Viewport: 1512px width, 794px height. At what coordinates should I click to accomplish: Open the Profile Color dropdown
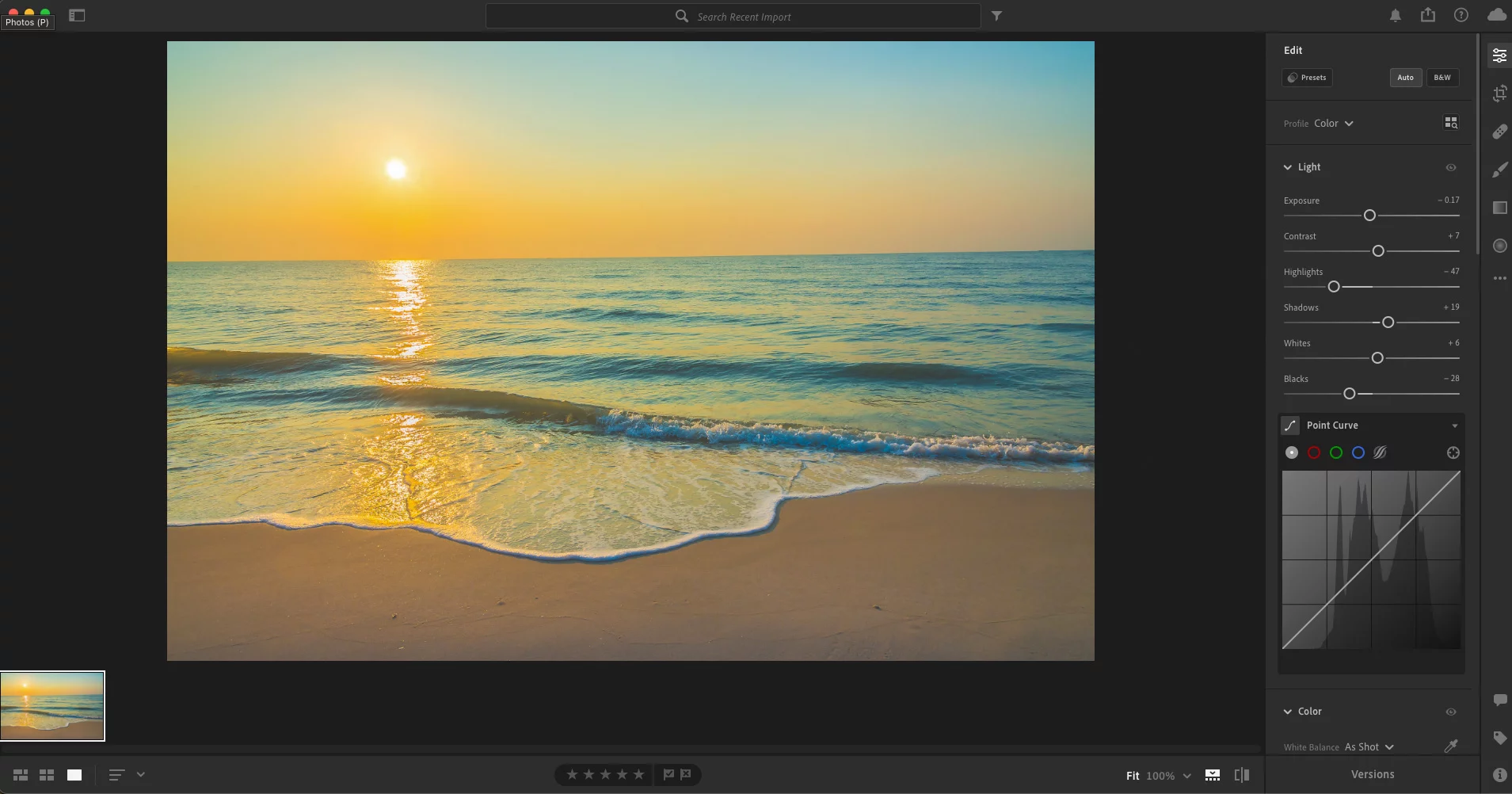coord(1334,124)
